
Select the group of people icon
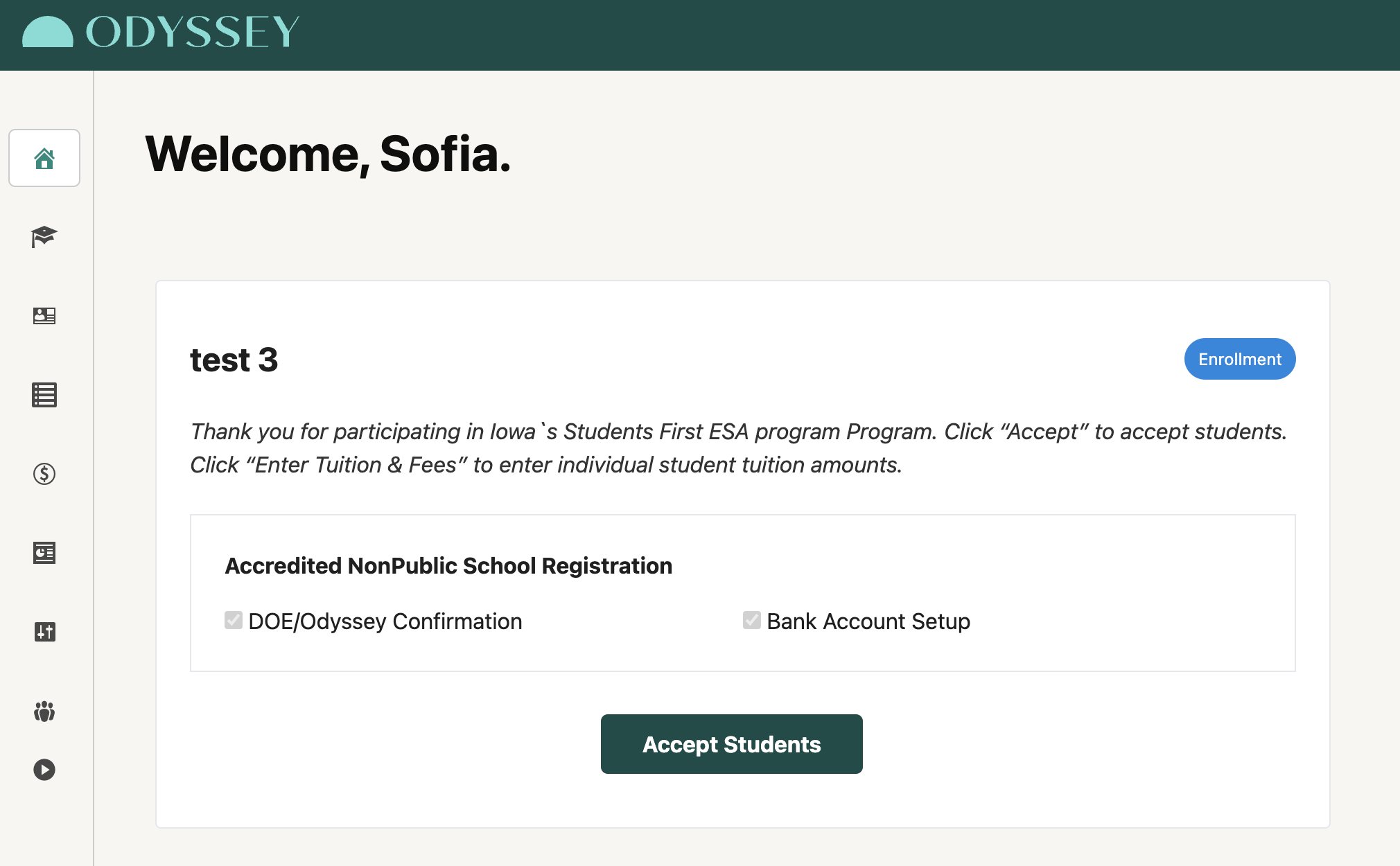pyautogui.click(x=44, y=711)
